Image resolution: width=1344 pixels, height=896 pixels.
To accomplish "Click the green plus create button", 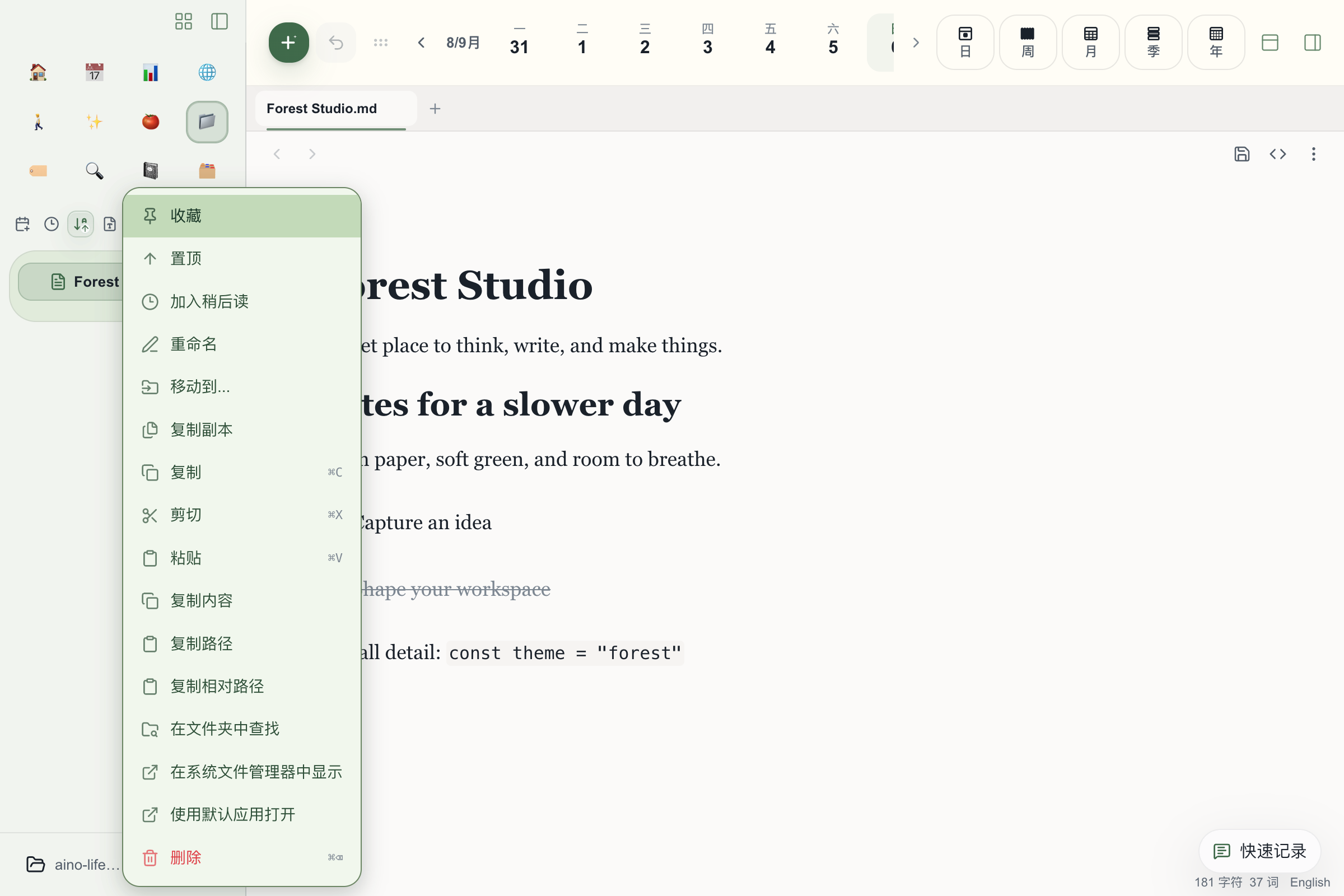I will pos(288,43).
